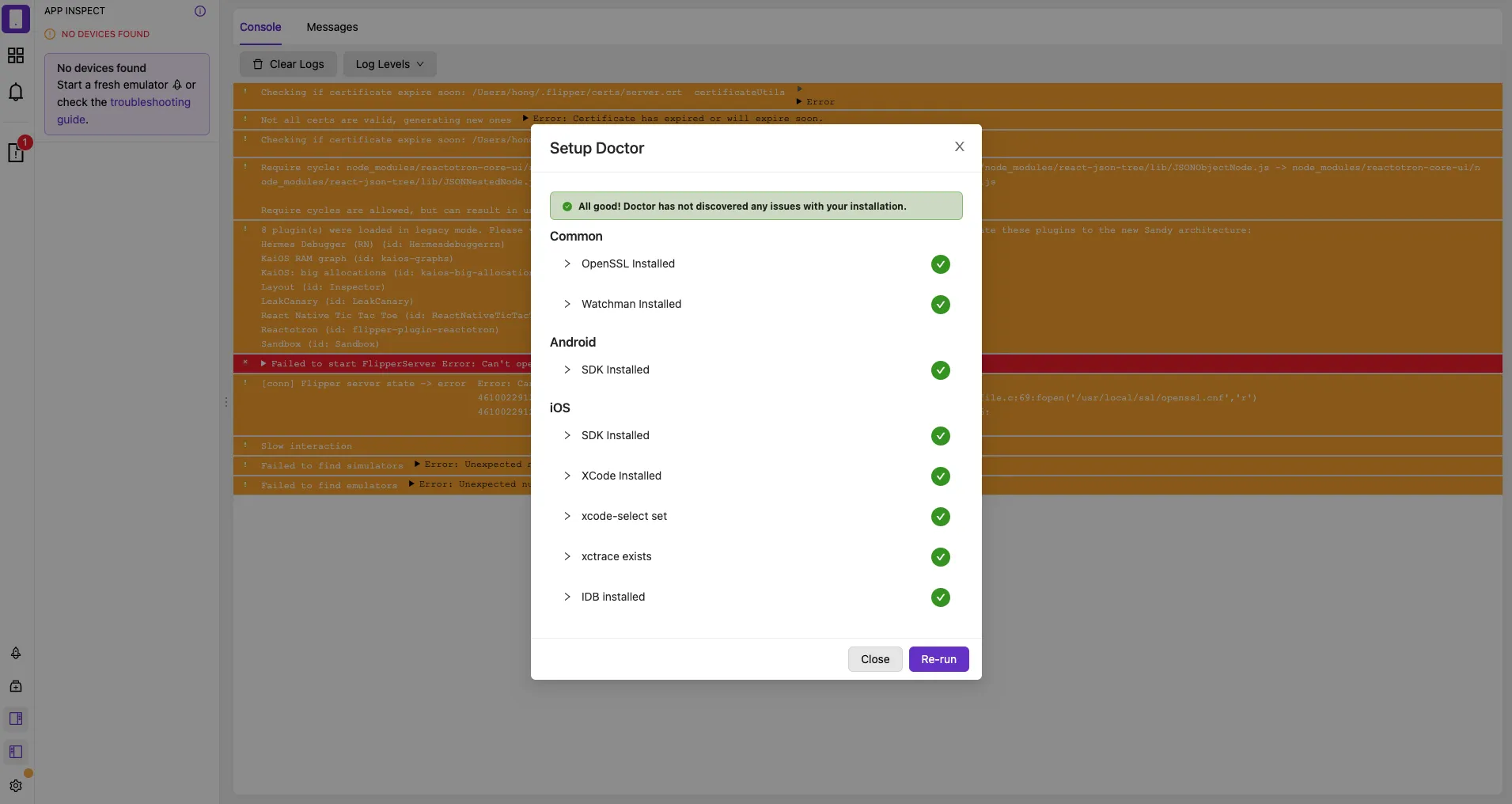Click the rocket icon beside 'fresh emulator'

point(177,85)
